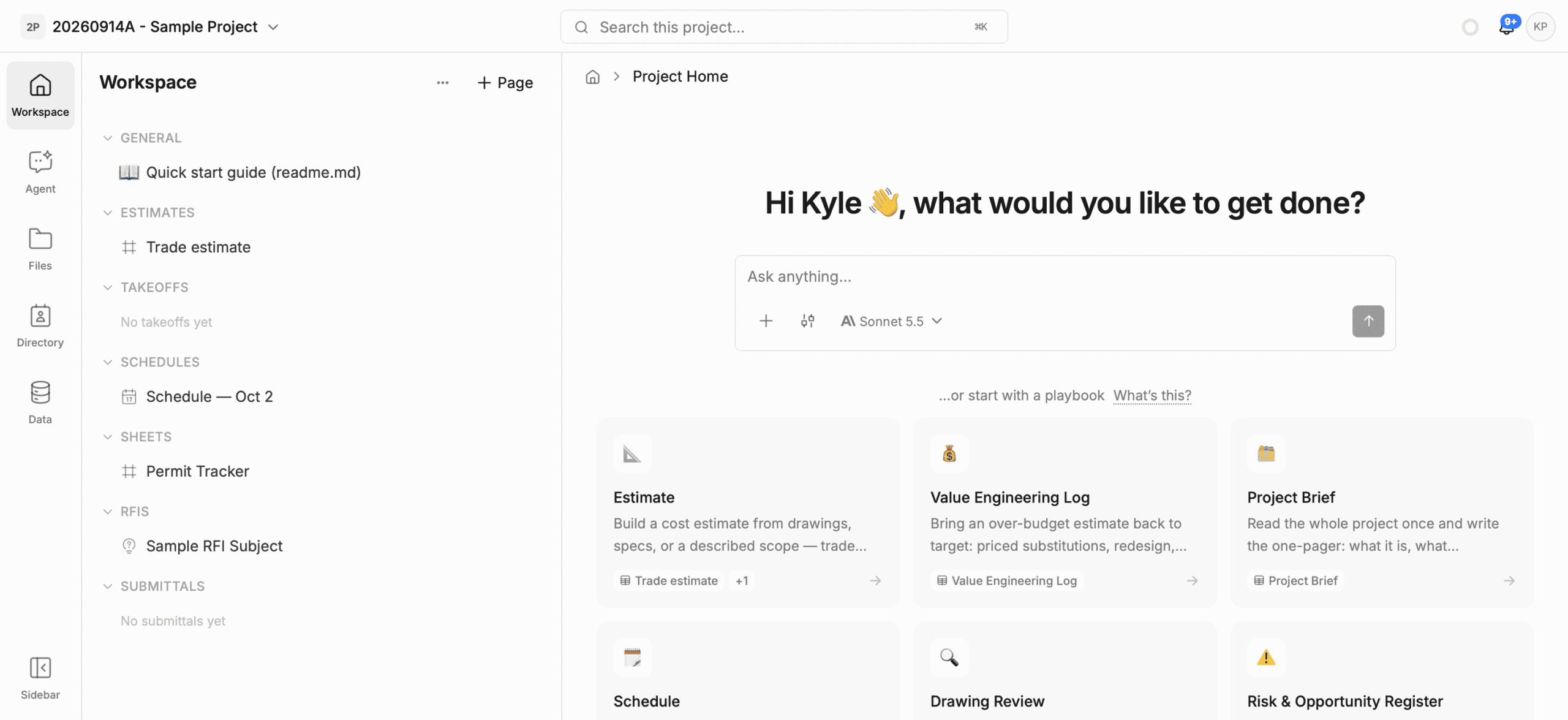Focus the Ask anything input
This screenshot has width=1568, height=720.
pyautogui.click(x=1065, y=277)
